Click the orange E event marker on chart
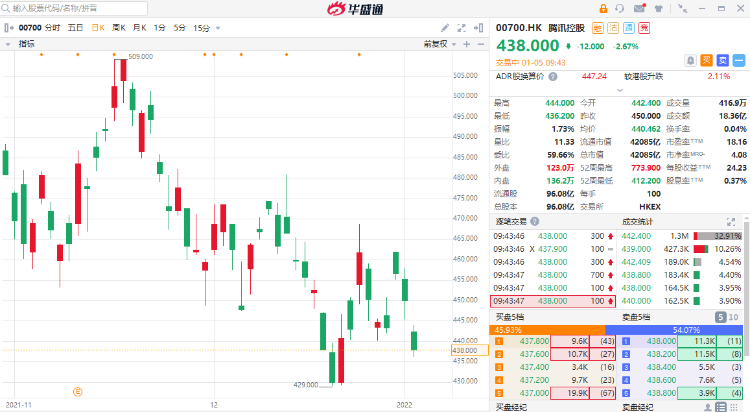750x412 pixels. coord(77,392)
